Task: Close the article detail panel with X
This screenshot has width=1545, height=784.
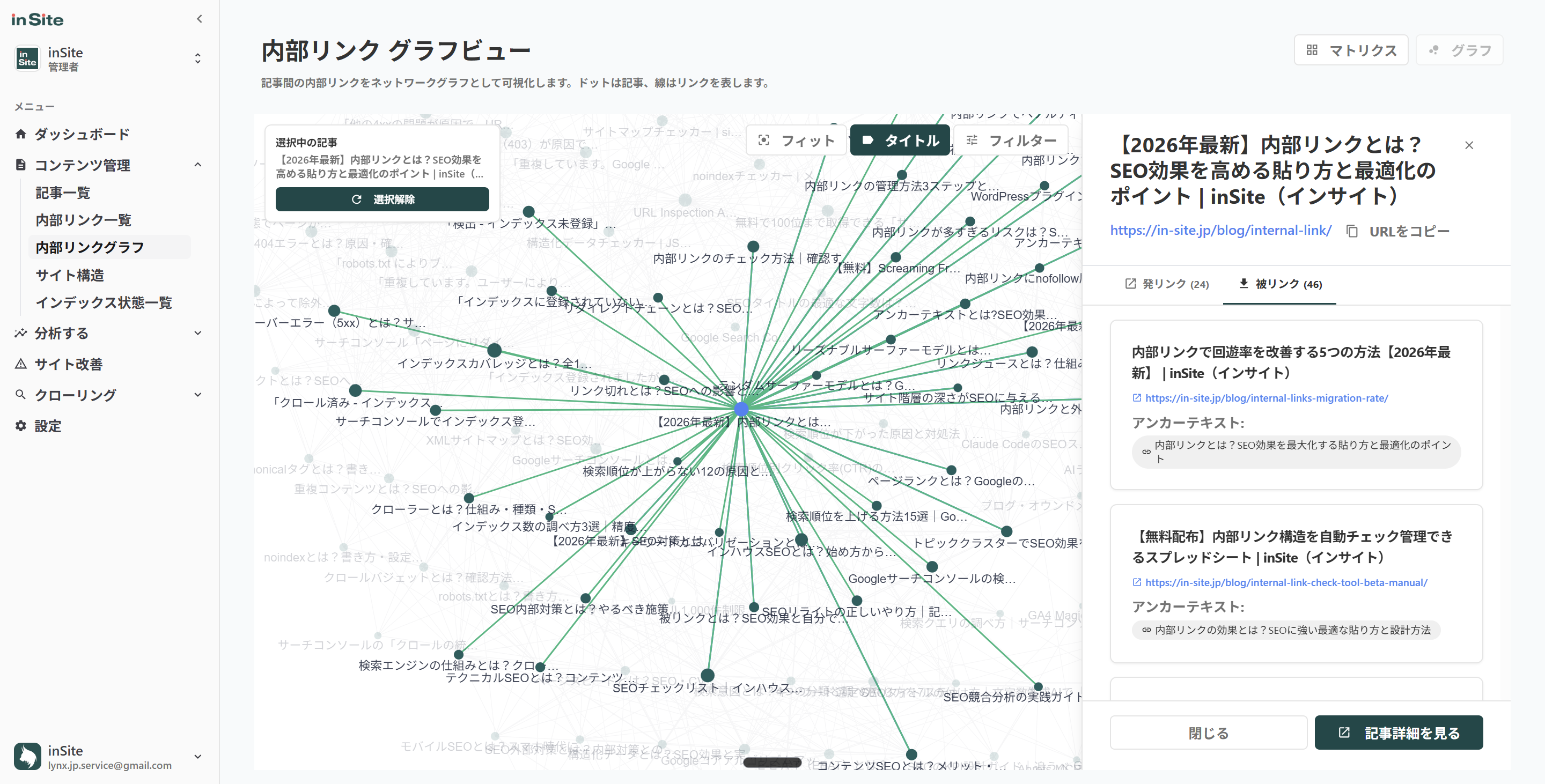Action: [1469, 145]
